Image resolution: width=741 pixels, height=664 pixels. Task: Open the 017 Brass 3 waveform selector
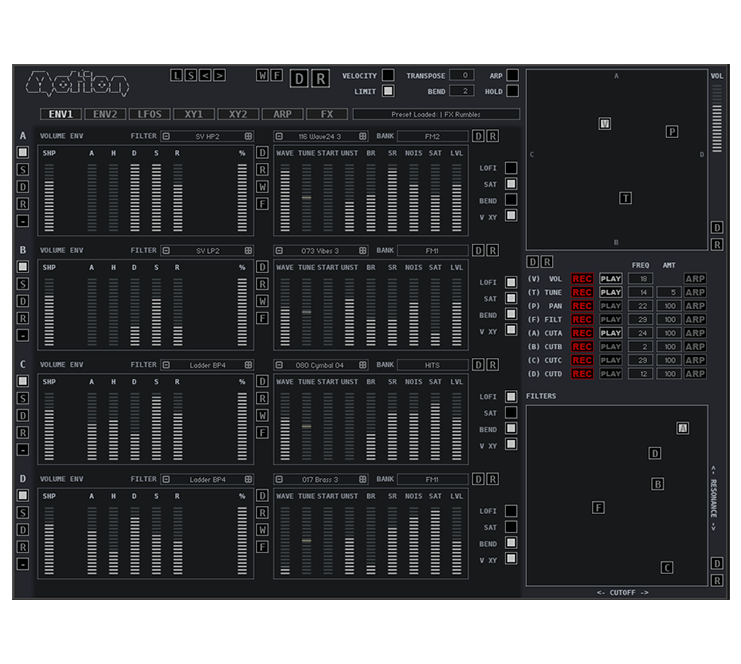pos(321,479)
